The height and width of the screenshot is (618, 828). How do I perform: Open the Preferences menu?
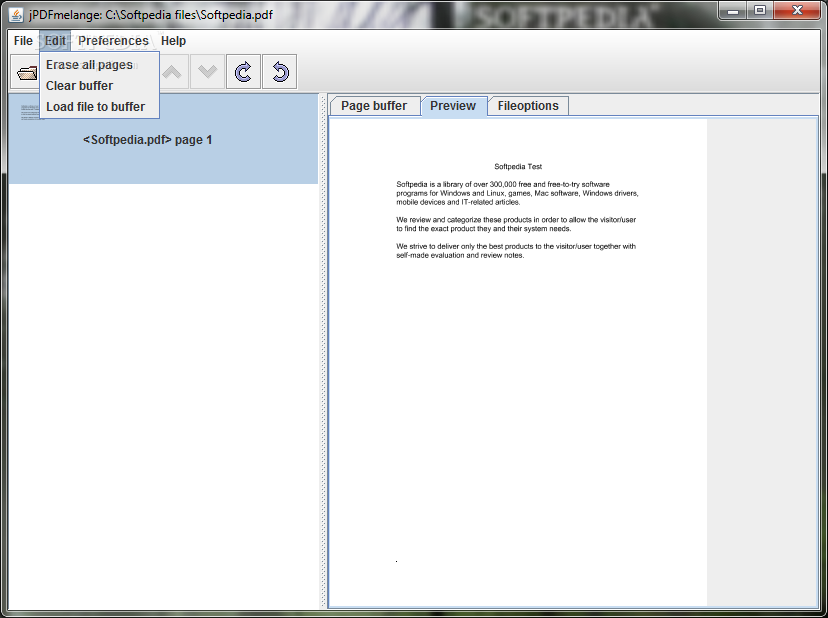pyautogui.click(x=114, y=41)
